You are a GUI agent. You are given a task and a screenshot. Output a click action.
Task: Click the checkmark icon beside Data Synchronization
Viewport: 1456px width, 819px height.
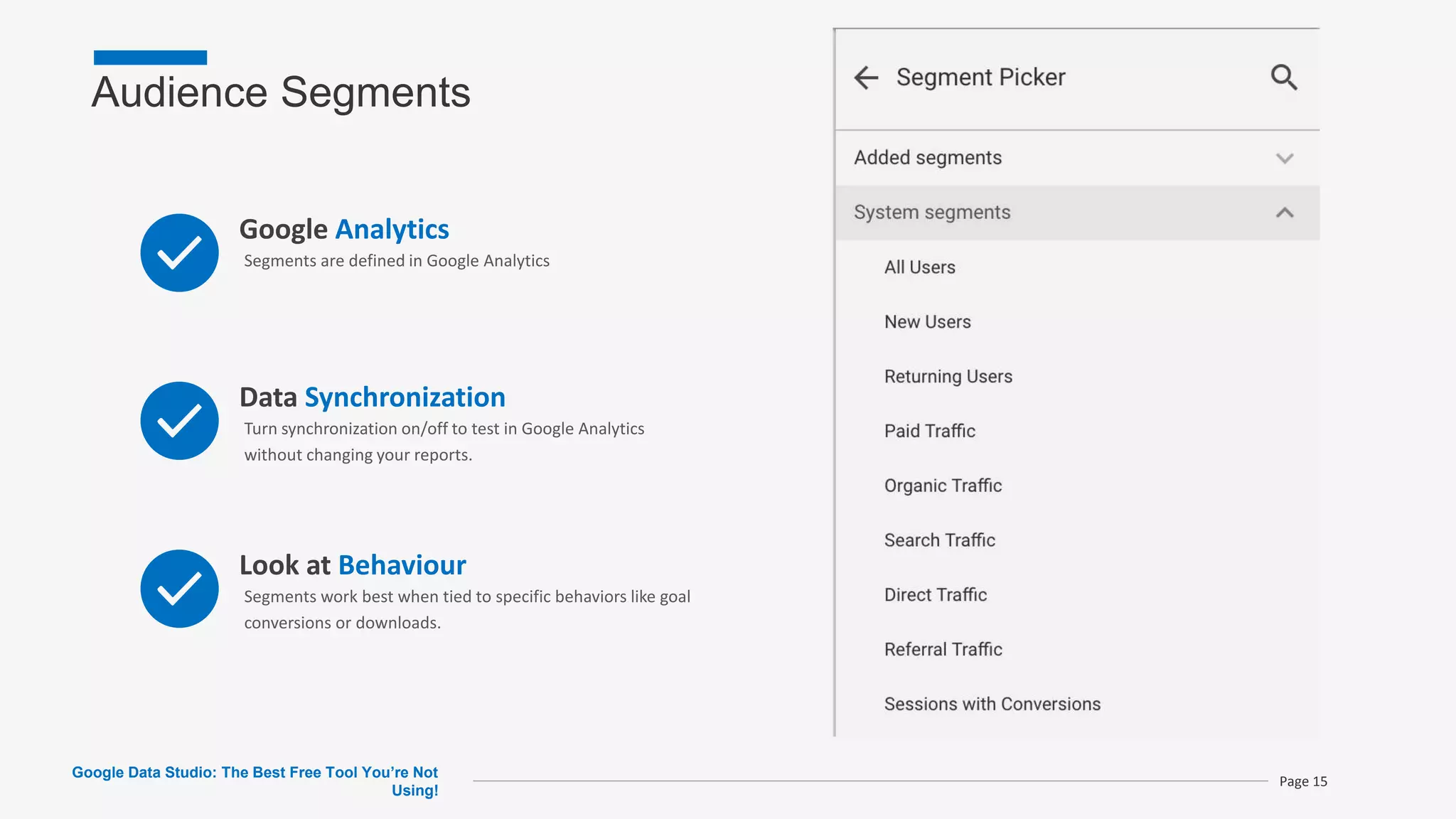pos(179,421)
